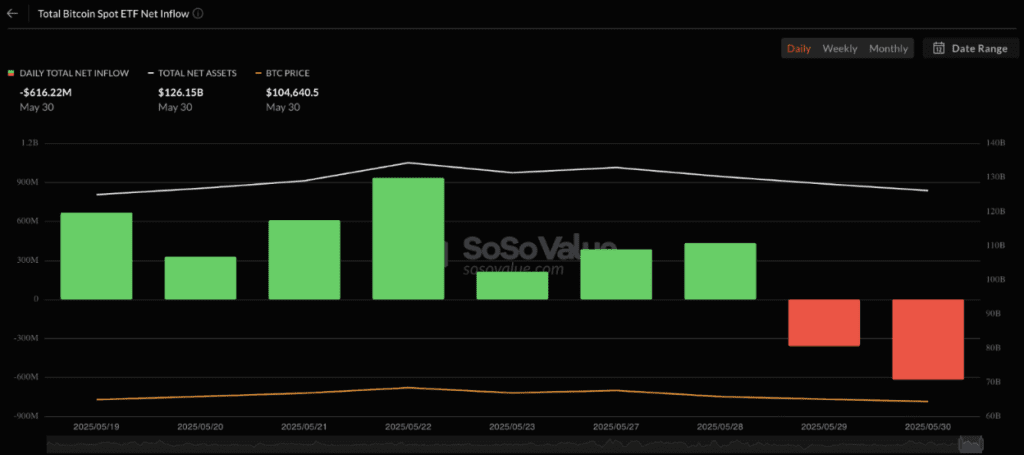Click the right handle of the range slider

click(981, 445)
